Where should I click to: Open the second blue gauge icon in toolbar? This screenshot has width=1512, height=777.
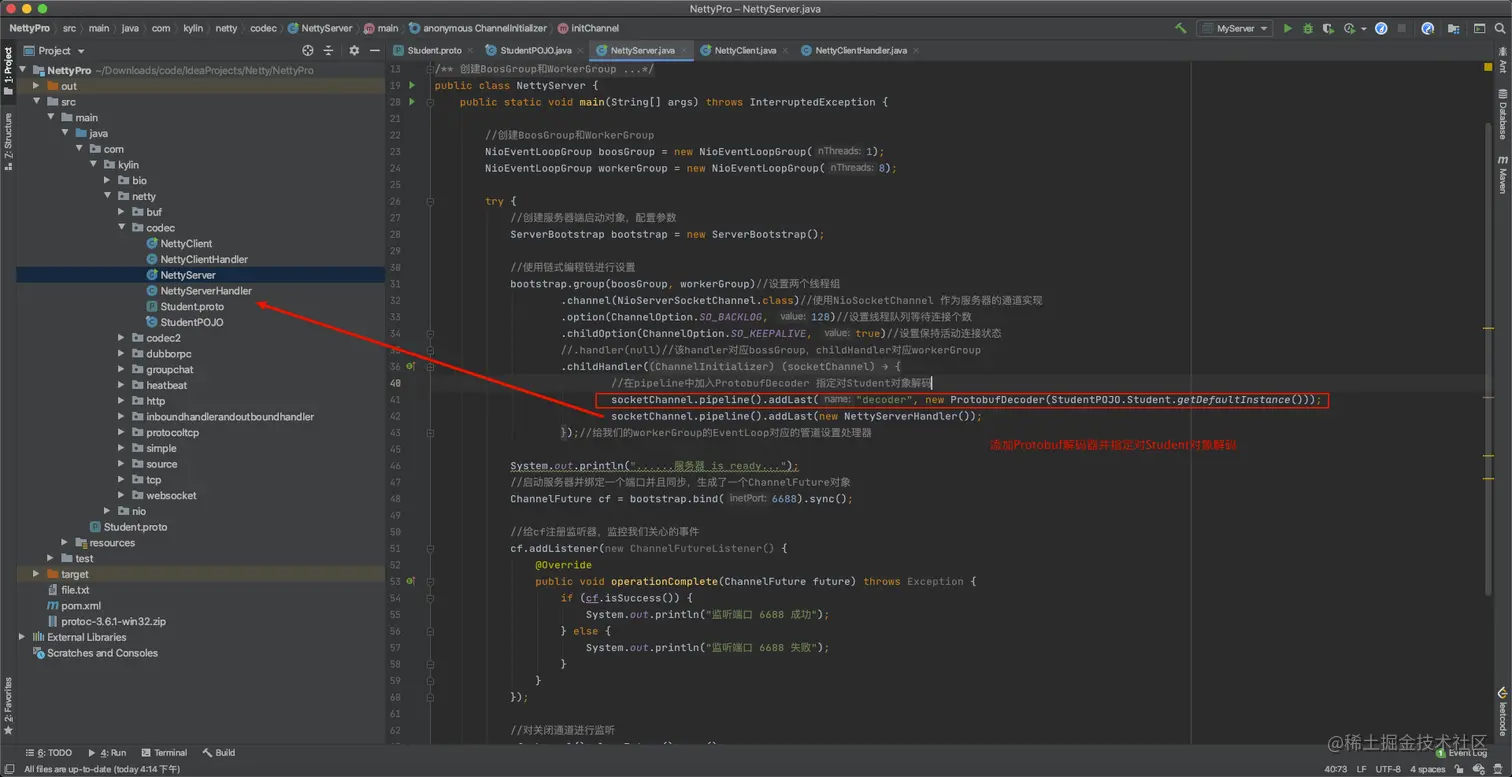pos(1427,28)
